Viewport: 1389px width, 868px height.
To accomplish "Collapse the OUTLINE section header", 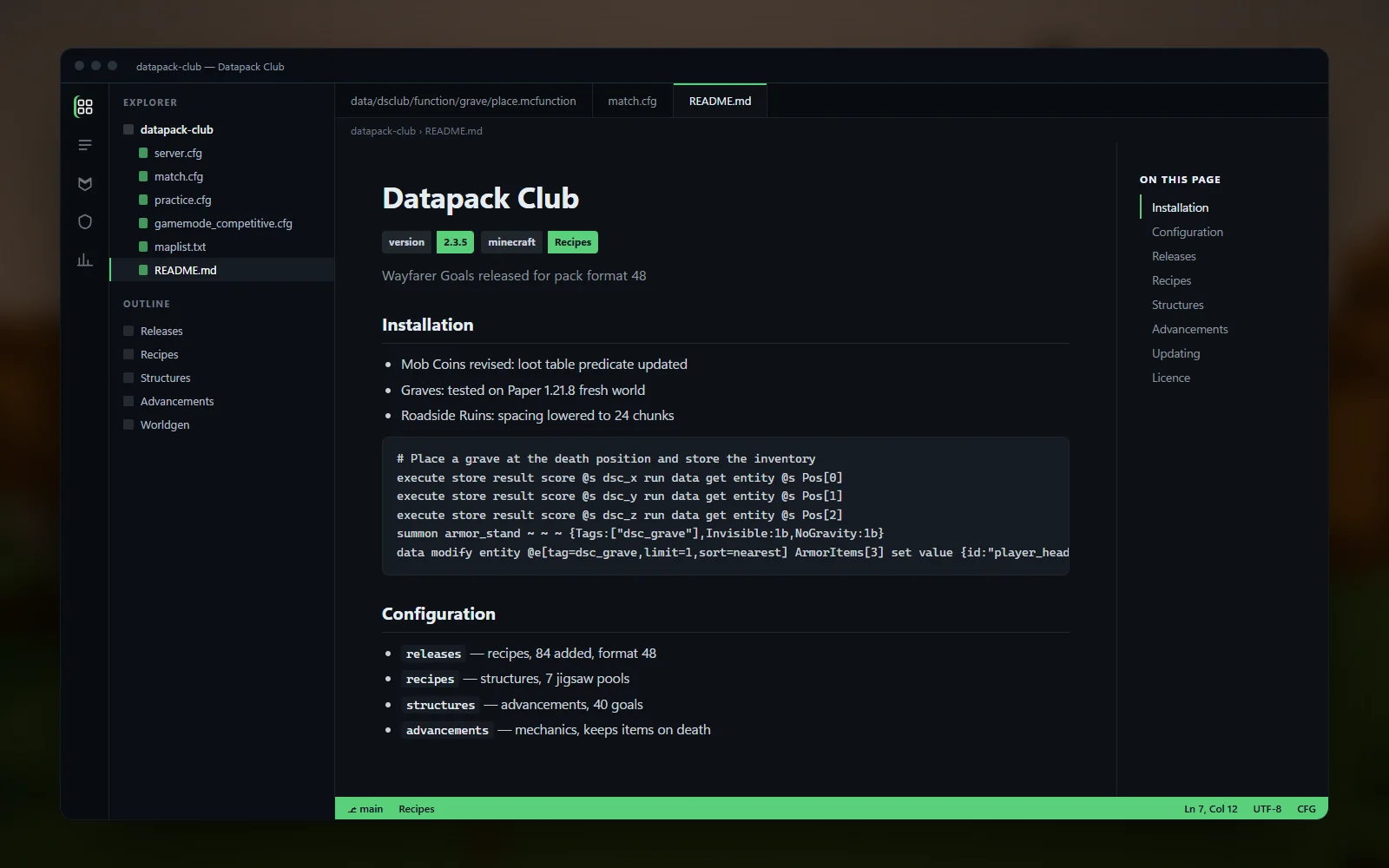I will pos(147,304).
